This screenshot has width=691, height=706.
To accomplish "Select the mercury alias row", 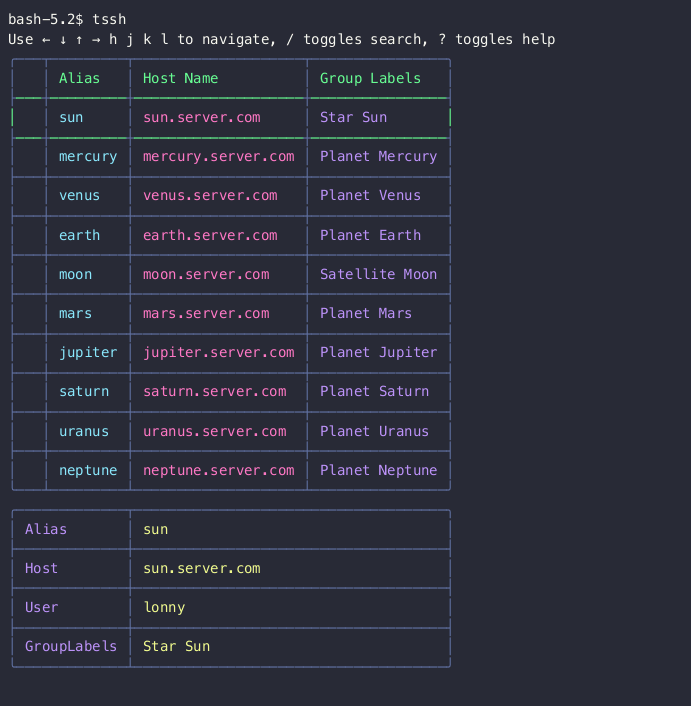I will (88, 156).
